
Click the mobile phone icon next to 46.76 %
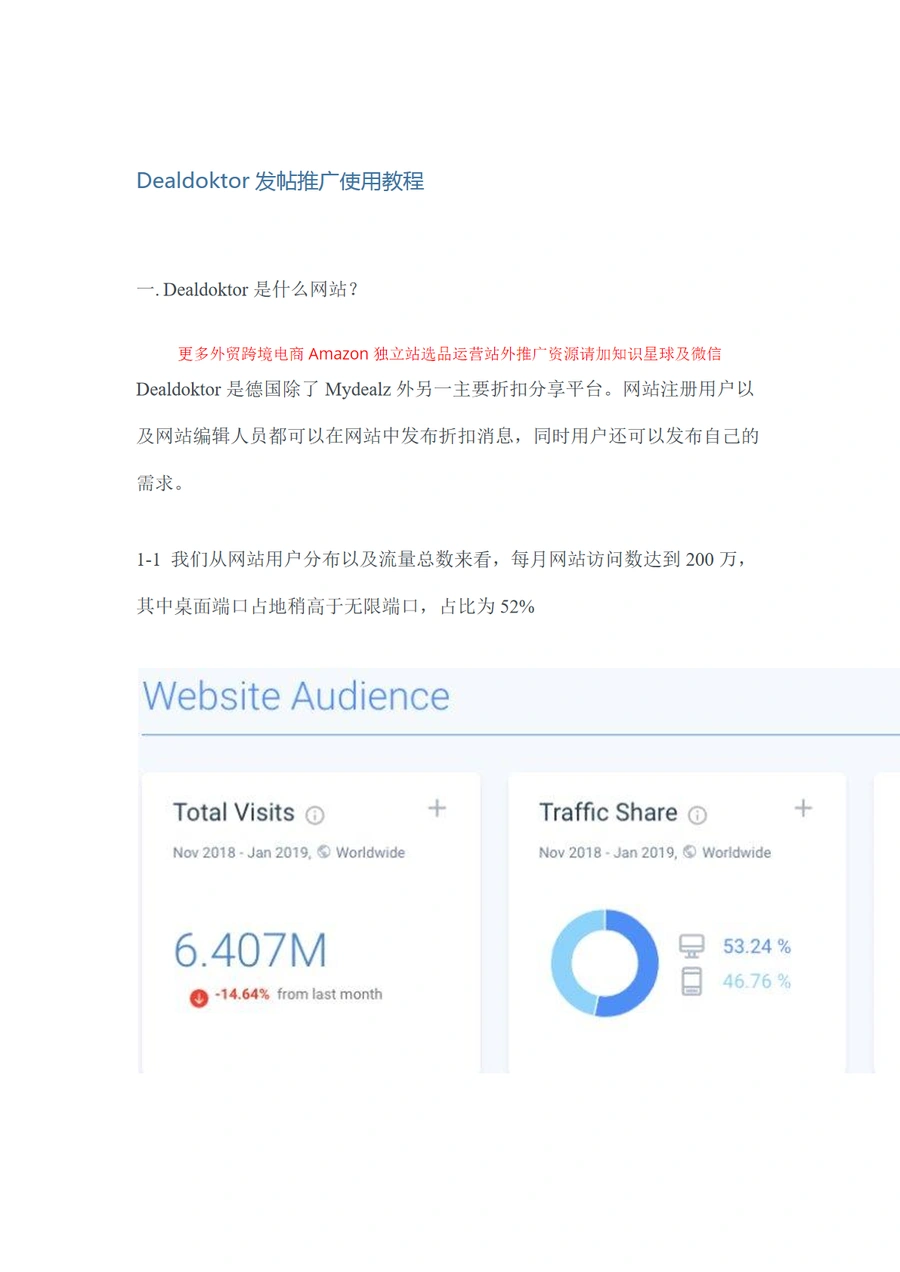coord(692,982)
